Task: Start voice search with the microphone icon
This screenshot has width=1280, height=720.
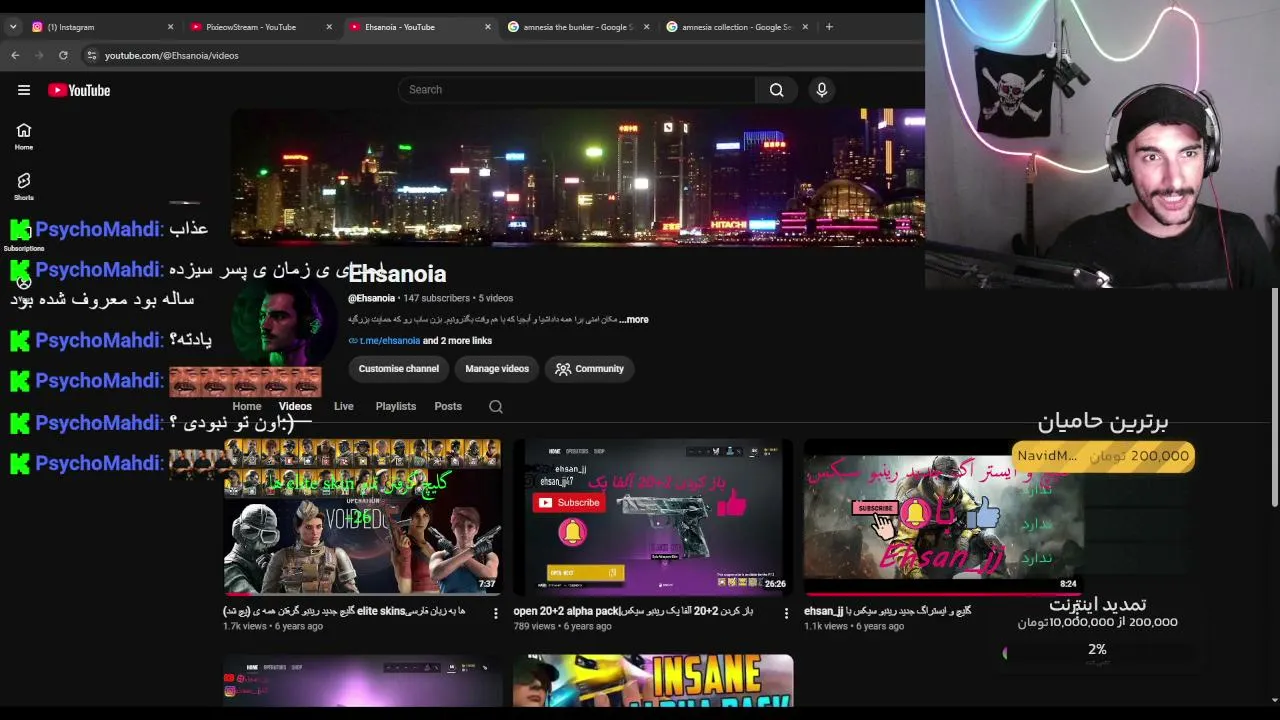Action: tap(822, 90)
